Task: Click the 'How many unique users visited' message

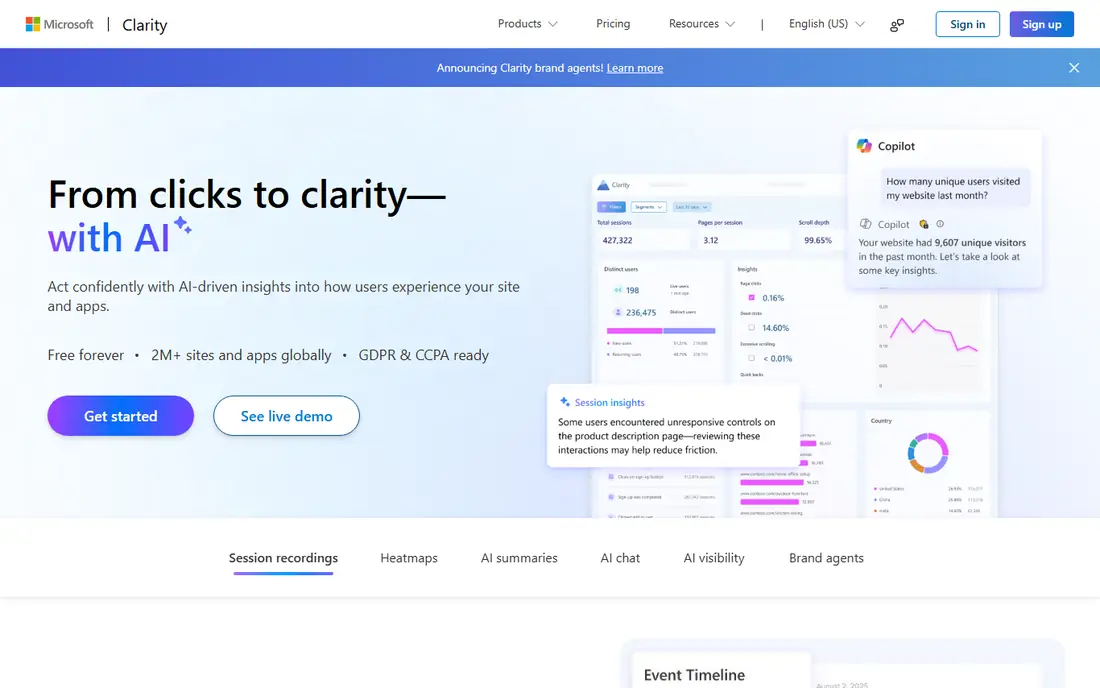Action: click(953, 188)
